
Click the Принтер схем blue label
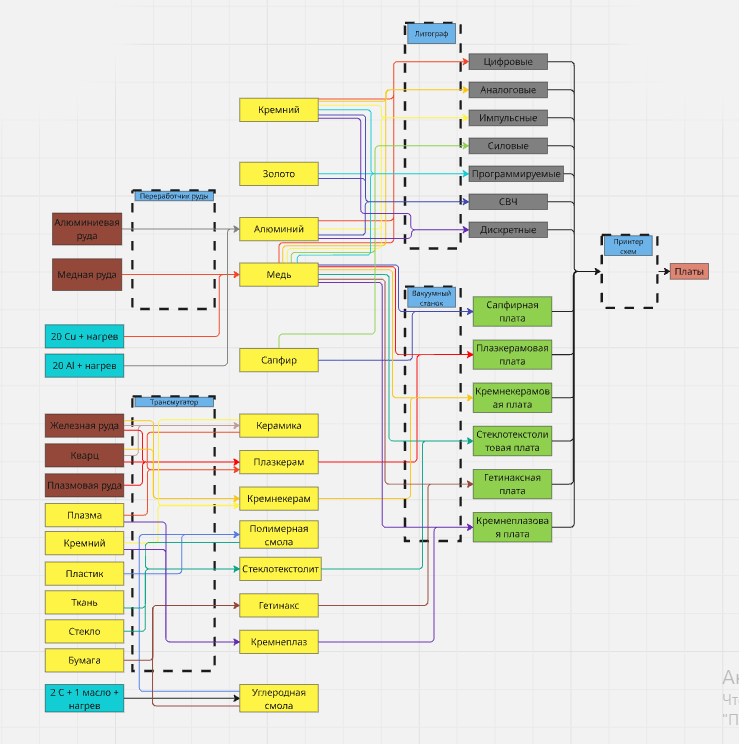628,245
